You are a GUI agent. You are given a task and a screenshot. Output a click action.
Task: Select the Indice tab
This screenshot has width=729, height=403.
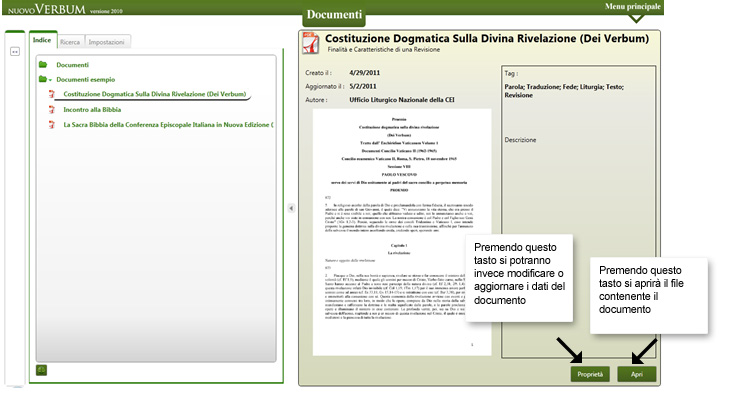click(x=42, y=40)
